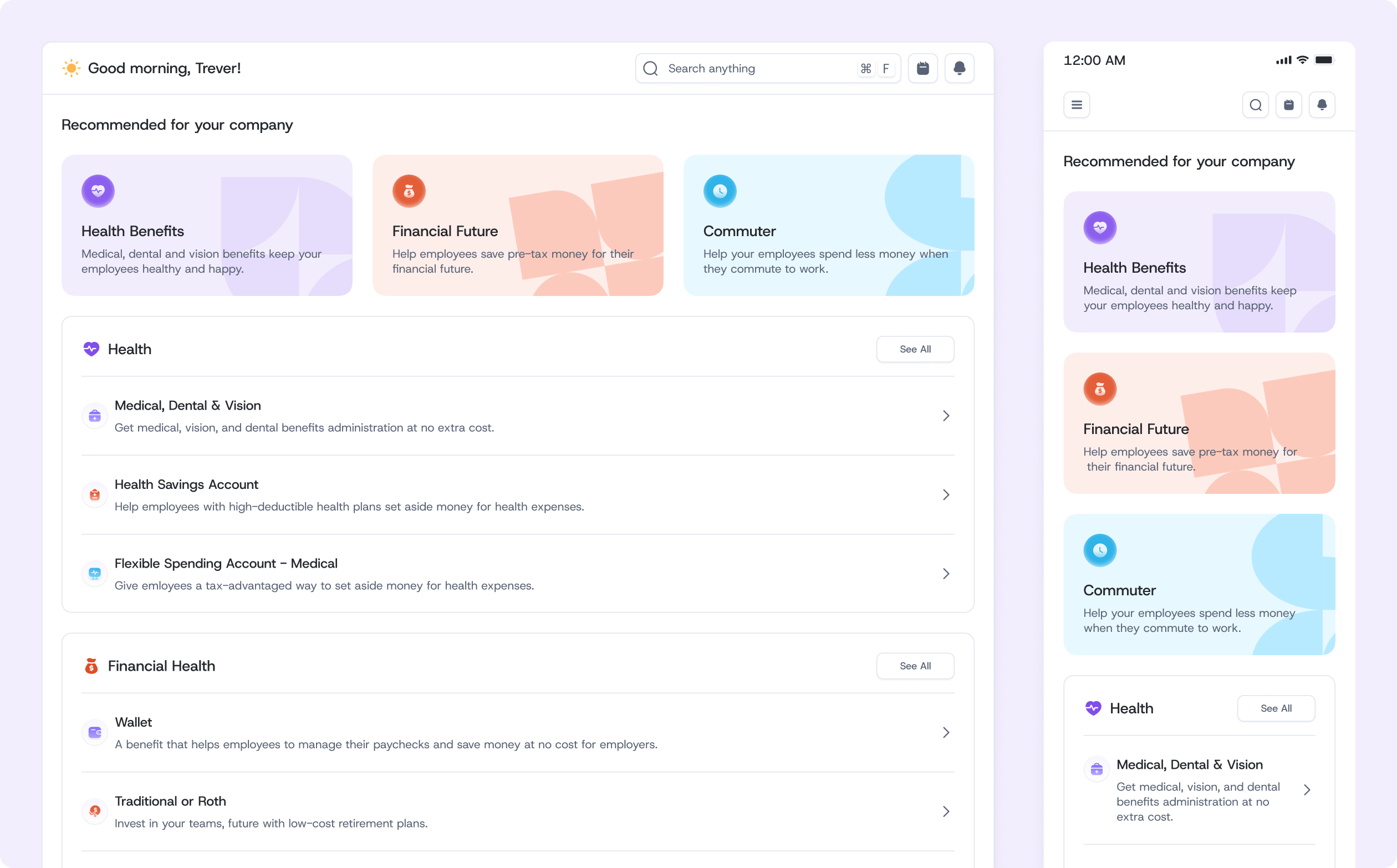Tap the mobile notification bell icon
Image resolution: width=1397 pixels, height=868 pixels.
(x=1322, y=105)
